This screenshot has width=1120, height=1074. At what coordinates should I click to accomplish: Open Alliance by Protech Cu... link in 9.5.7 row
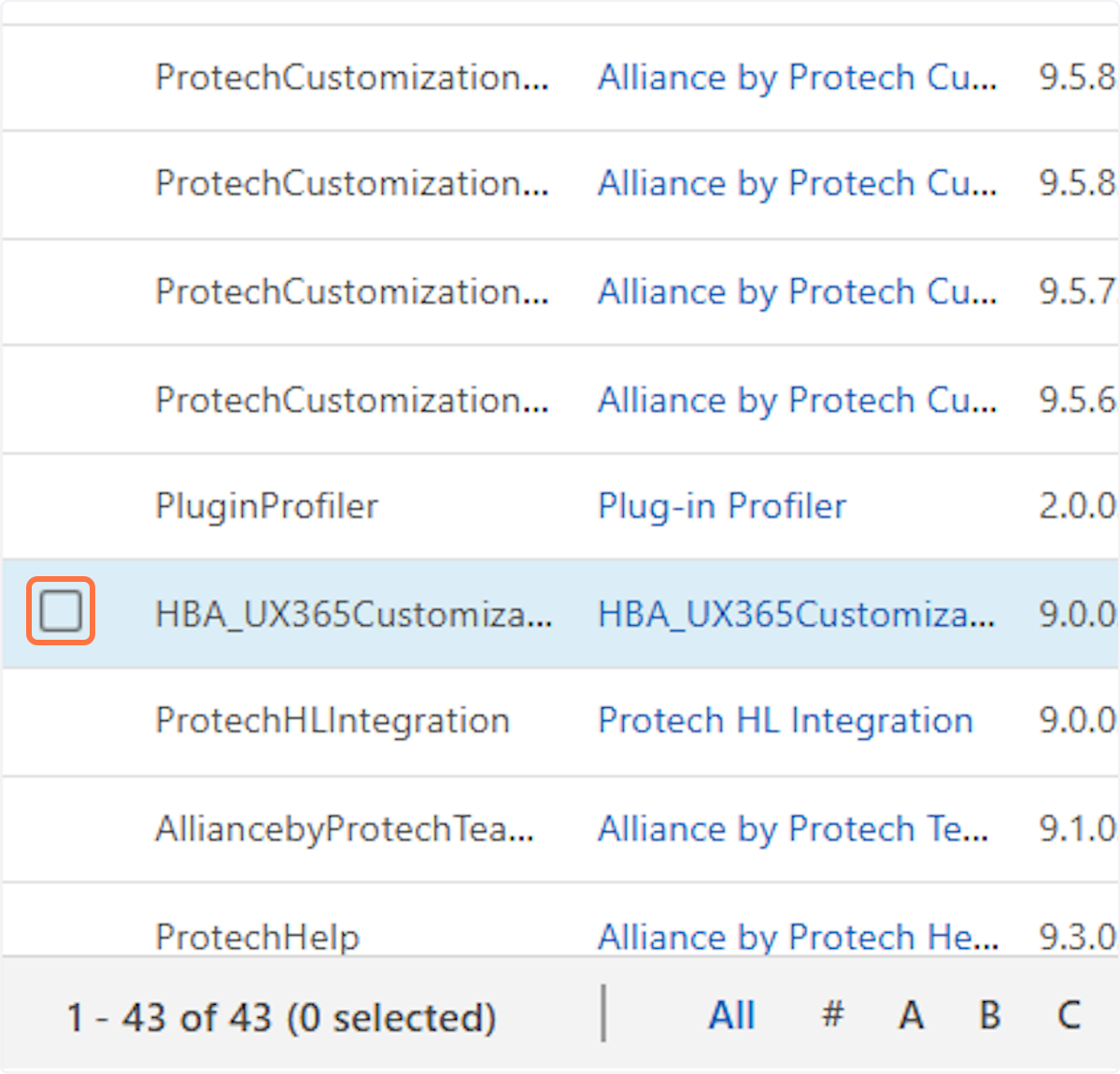(797, 292)
